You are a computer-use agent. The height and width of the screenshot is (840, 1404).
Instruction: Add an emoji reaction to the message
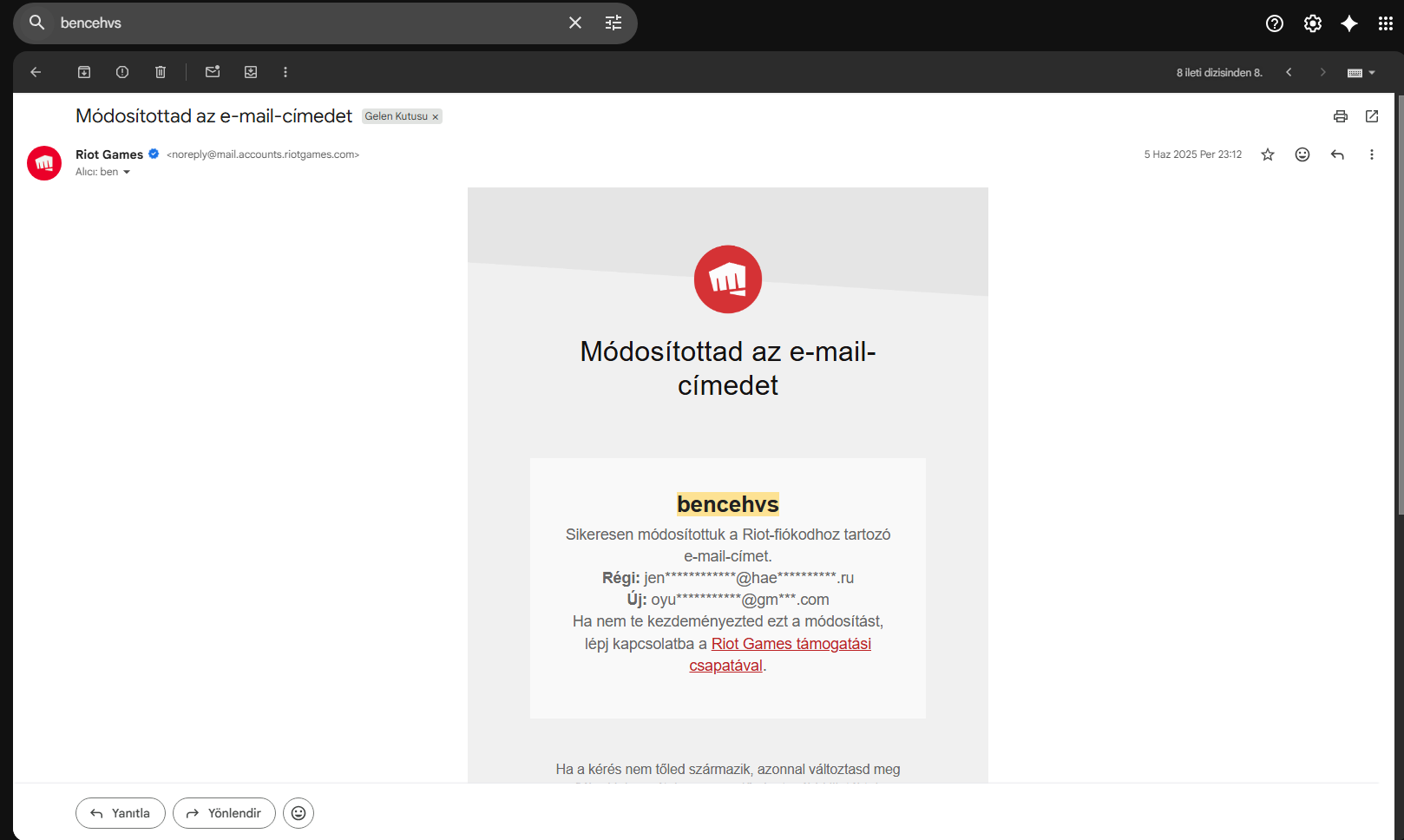(x=1302, y=154)
